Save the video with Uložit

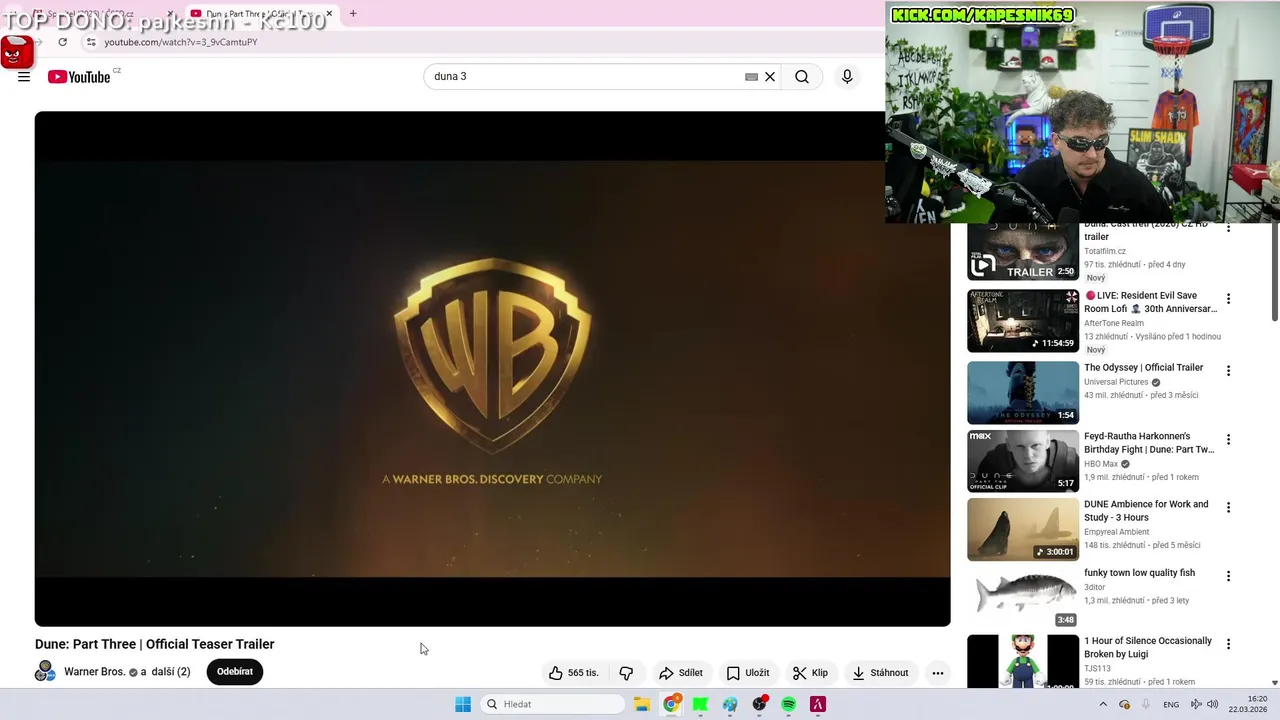(x=748, y=673)
